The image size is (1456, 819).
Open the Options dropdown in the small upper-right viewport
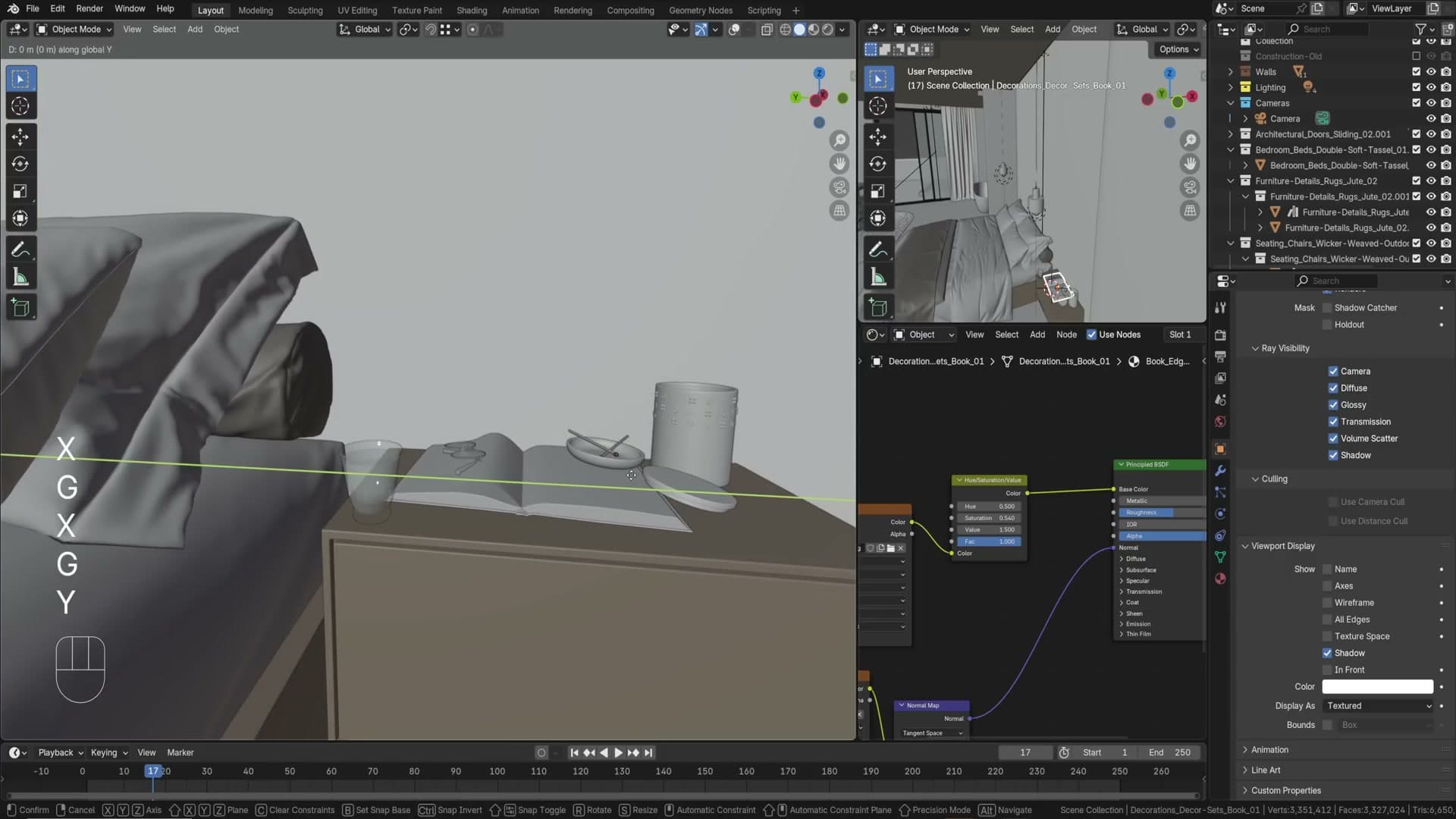1178,49
